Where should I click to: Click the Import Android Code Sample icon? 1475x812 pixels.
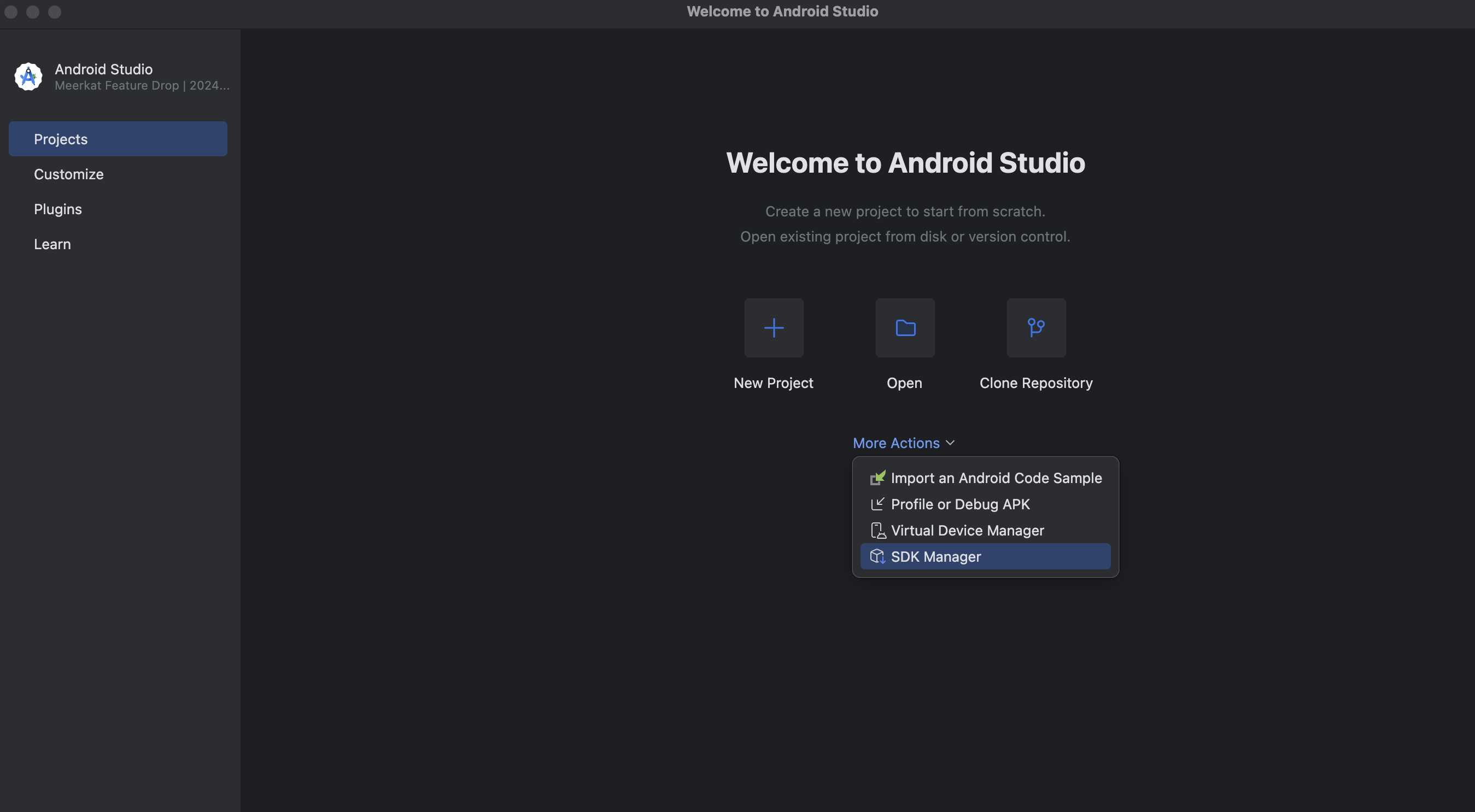[877, 478]
